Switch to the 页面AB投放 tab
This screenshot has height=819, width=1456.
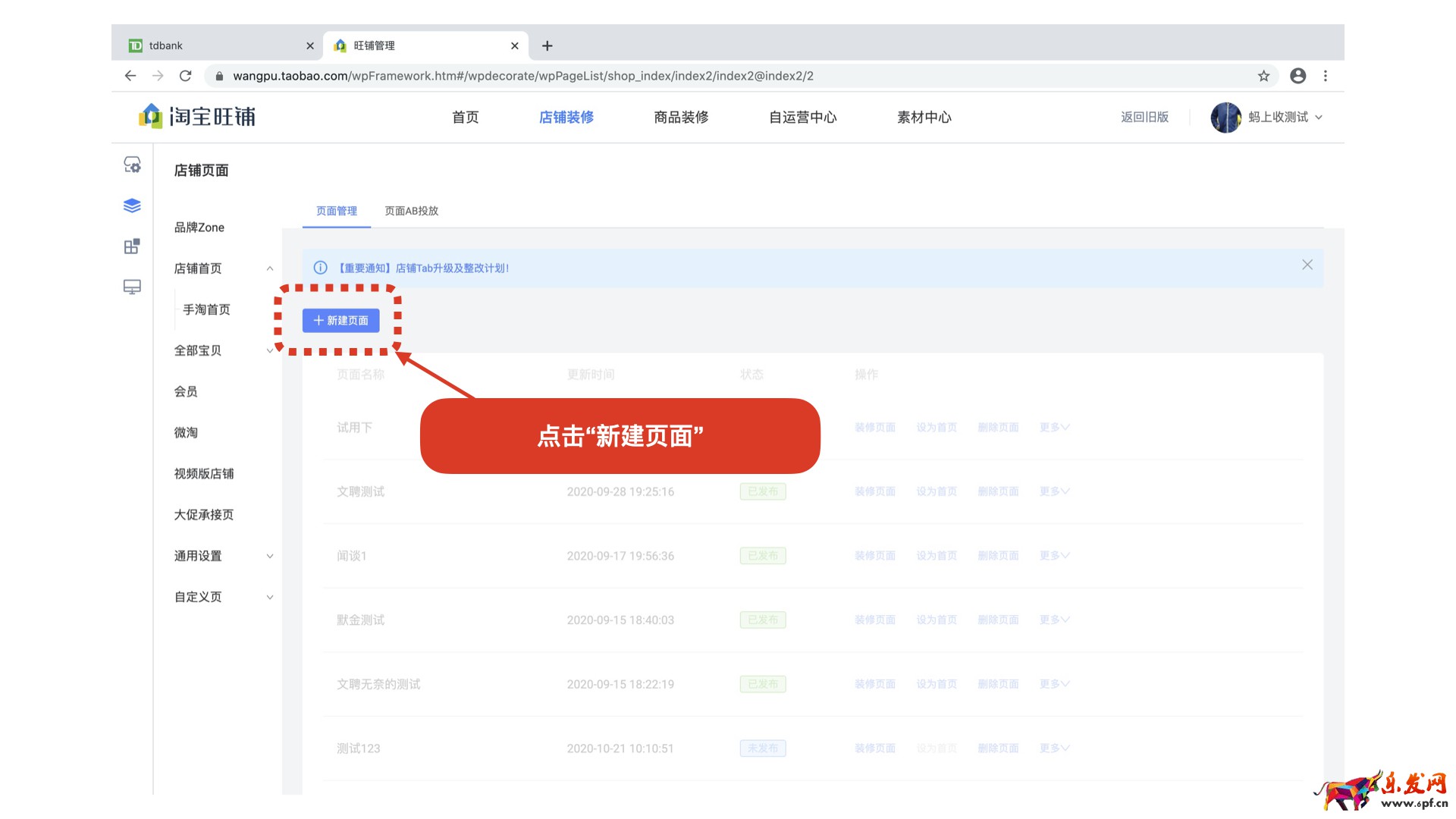411,211
